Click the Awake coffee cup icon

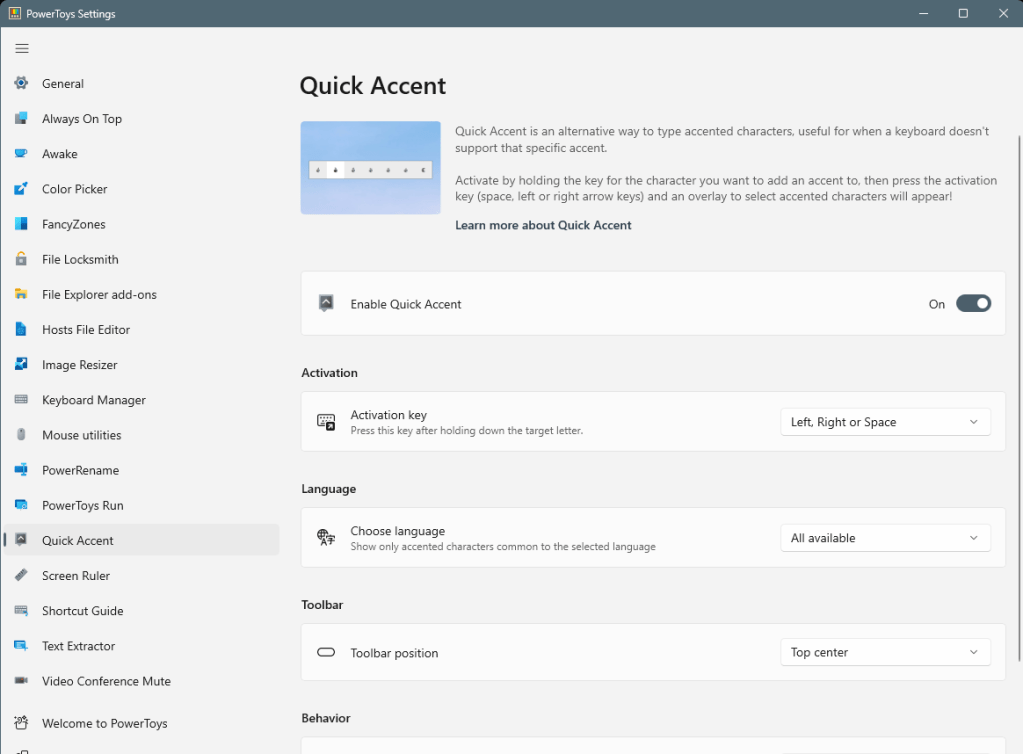(21, 154)
